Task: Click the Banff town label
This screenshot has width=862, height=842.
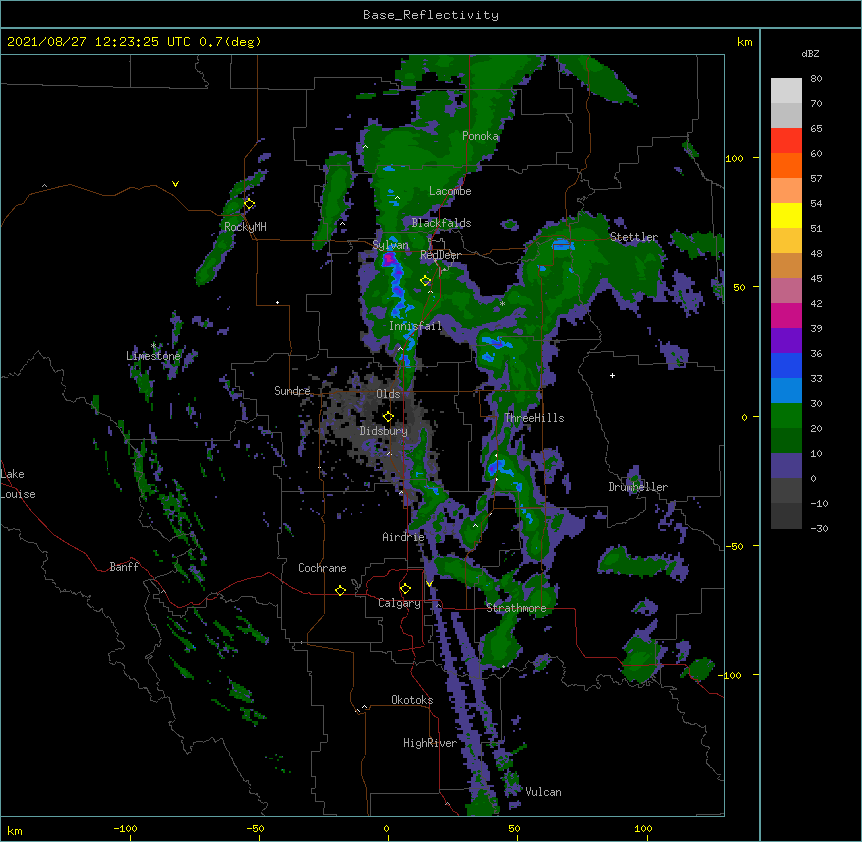Action: pyautogui.click(x=124, y=567)
